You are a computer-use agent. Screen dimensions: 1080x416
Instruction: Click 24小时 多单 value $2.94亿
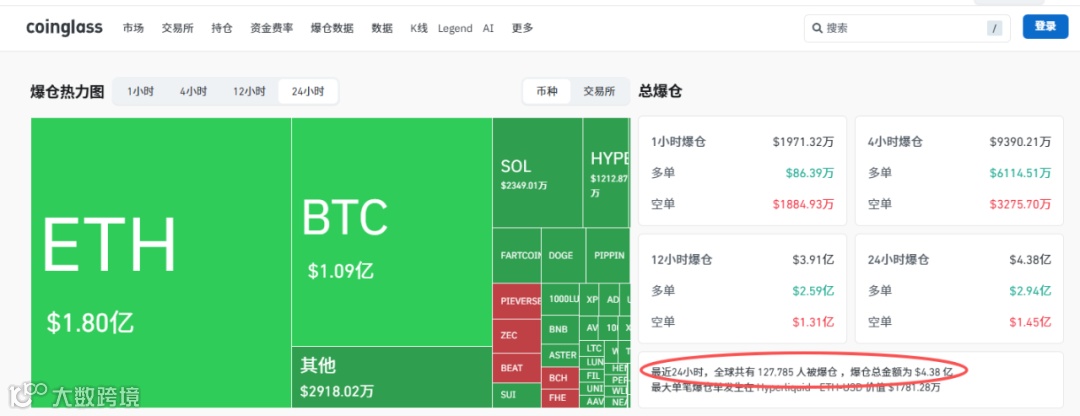click(x=1030, y=291)
